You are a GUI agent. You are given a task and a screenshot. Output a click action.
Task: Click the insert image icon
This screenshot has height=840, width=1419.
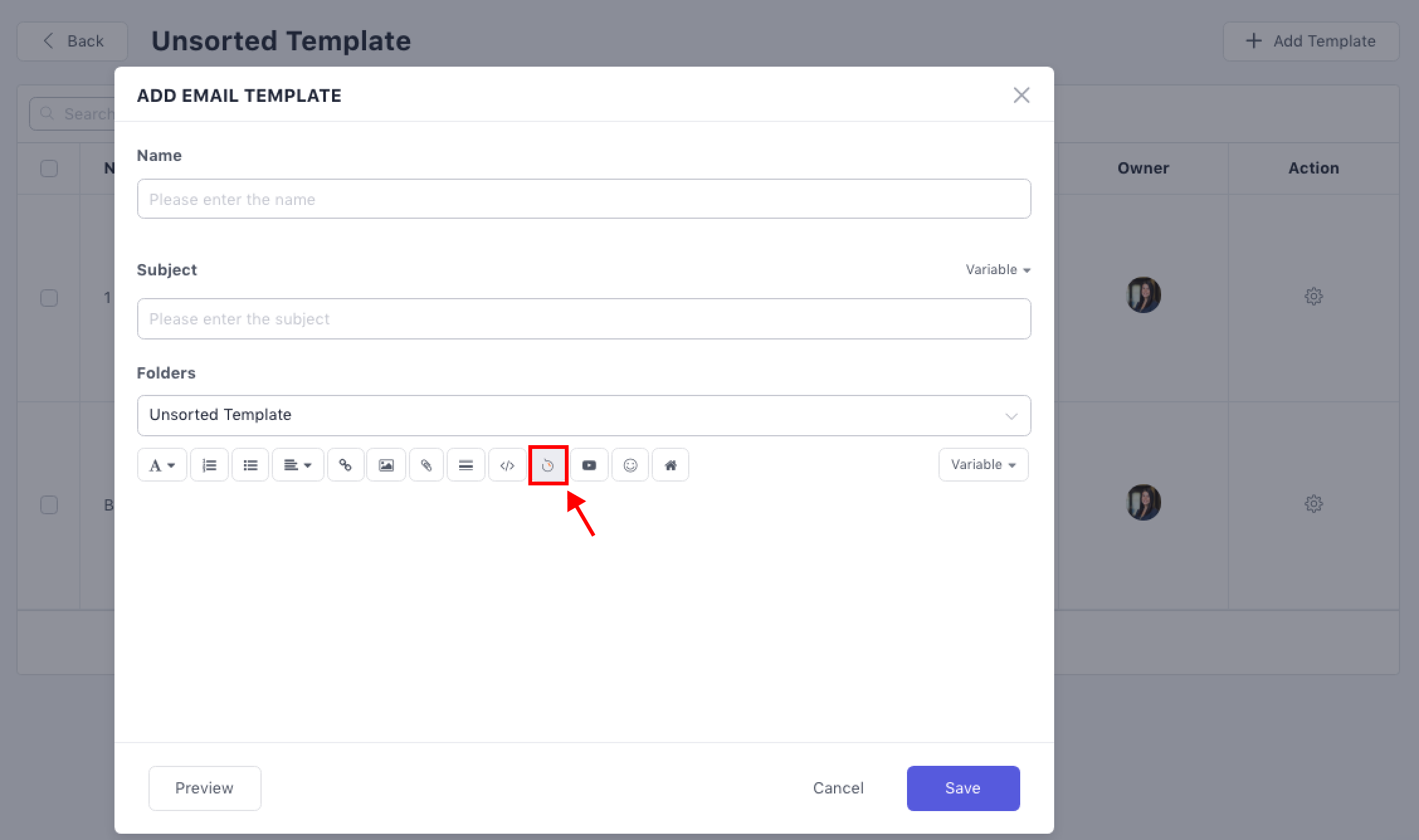tap(386, 465)
